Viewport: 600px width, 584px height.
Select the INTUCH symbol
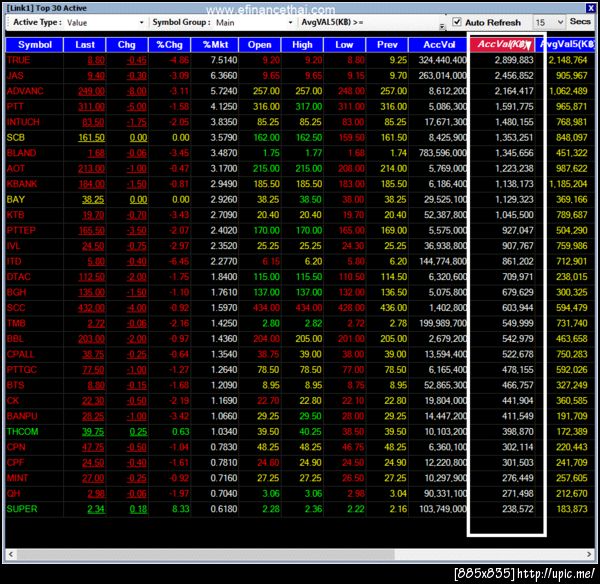tap(23, 122)
